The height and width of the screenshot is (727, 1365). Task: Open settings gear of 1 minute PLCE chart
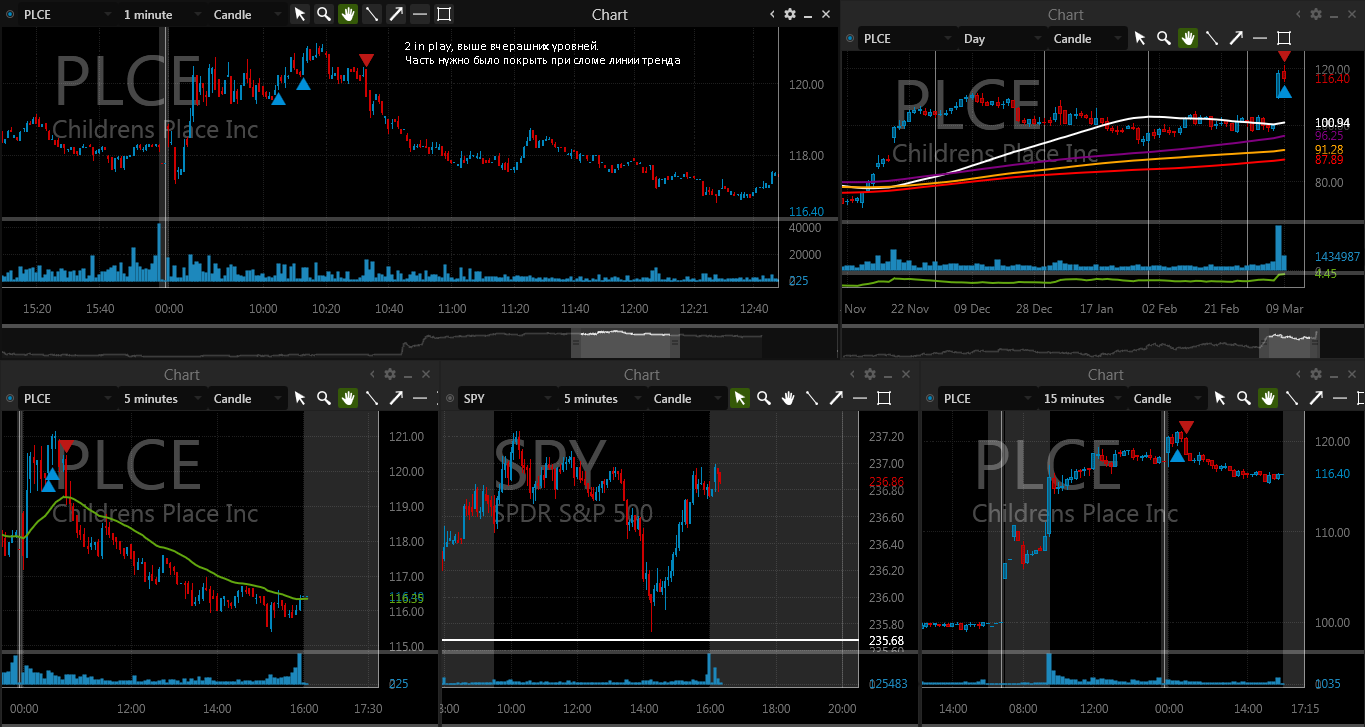790,14
